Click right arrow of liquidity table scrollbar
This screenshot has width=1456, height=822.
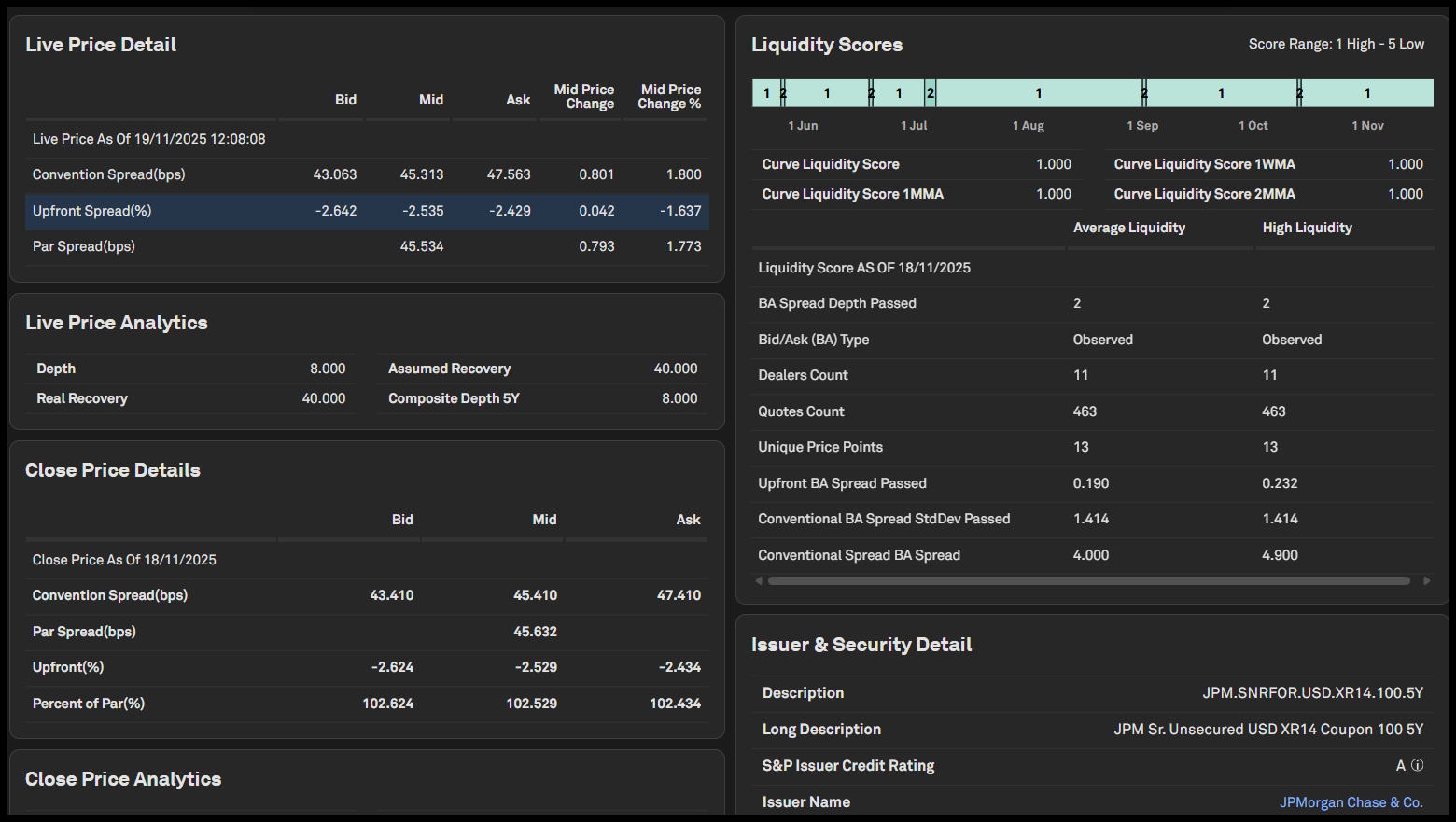click(x=1426, y=580)
